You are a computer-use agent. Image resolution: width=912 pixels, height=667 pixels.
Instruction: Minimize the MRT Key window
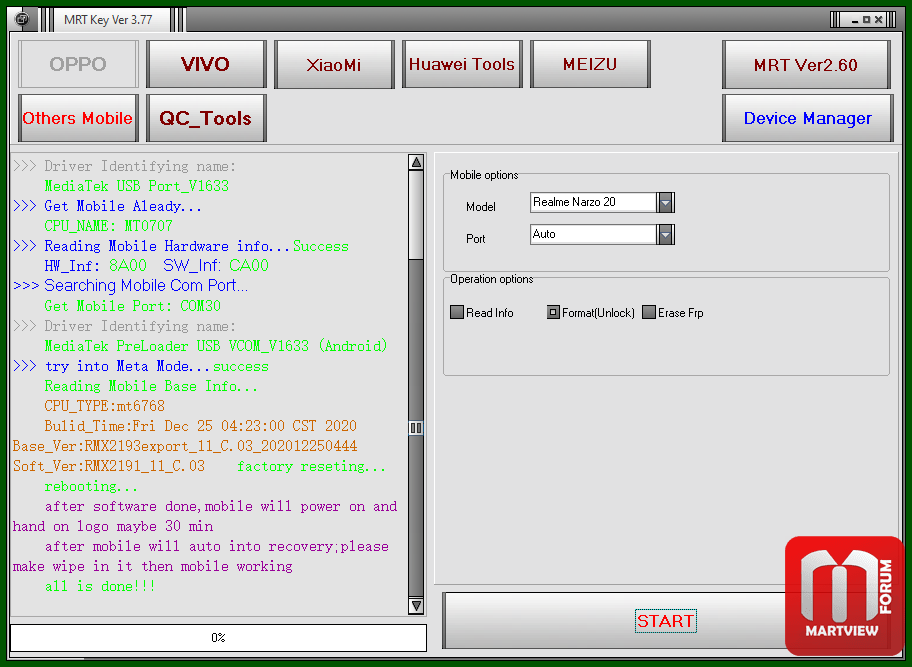(854, 20)
